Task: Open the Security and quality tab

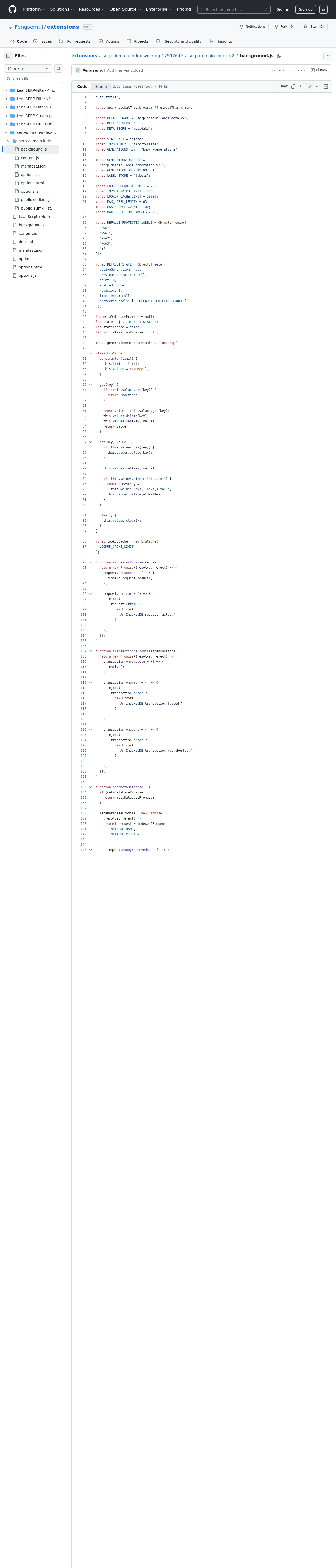Action: tap(179, 41)
